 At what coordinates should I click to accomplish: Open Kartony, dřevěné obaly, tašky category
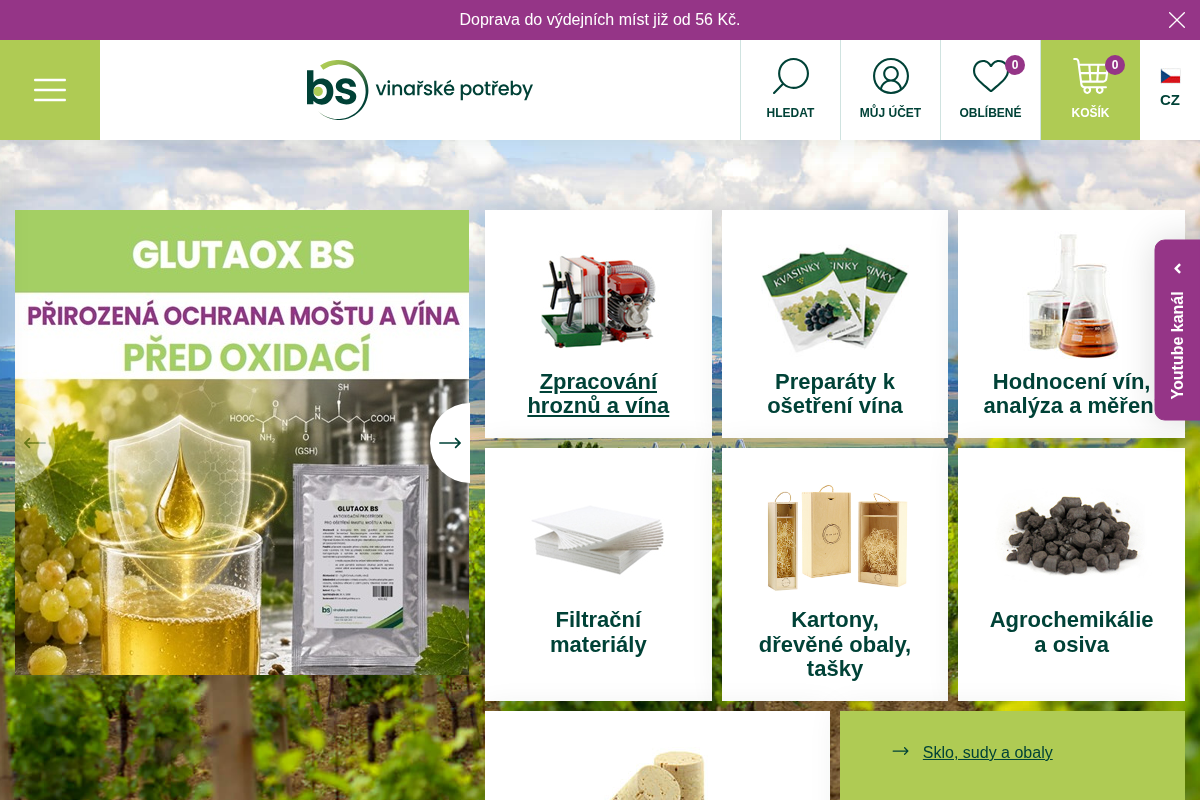pyautogui.click(x=835, y=574)
